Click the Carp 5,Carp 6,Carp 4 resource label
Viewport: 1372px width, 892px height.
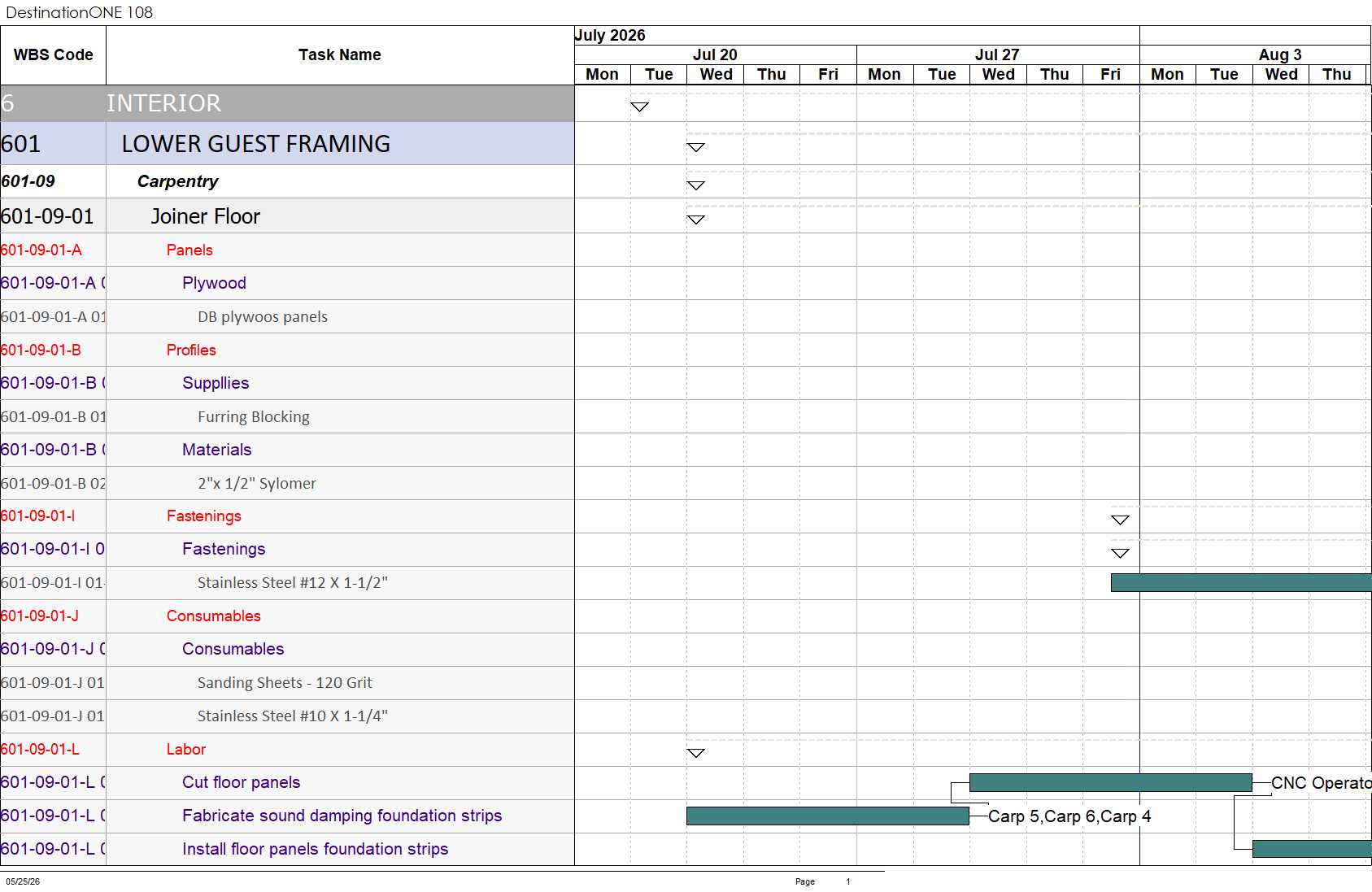[1069, 816]
